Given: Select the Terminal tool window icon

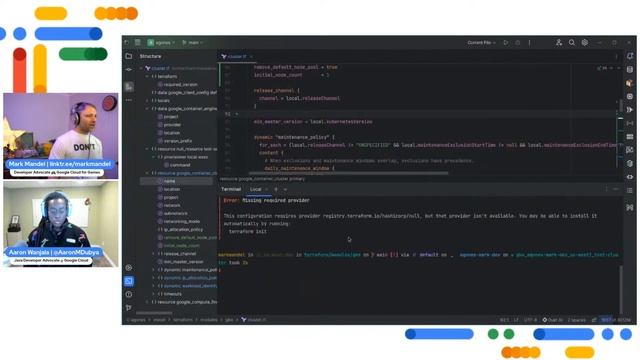Looking at the screenshot, I should (129, 281).
